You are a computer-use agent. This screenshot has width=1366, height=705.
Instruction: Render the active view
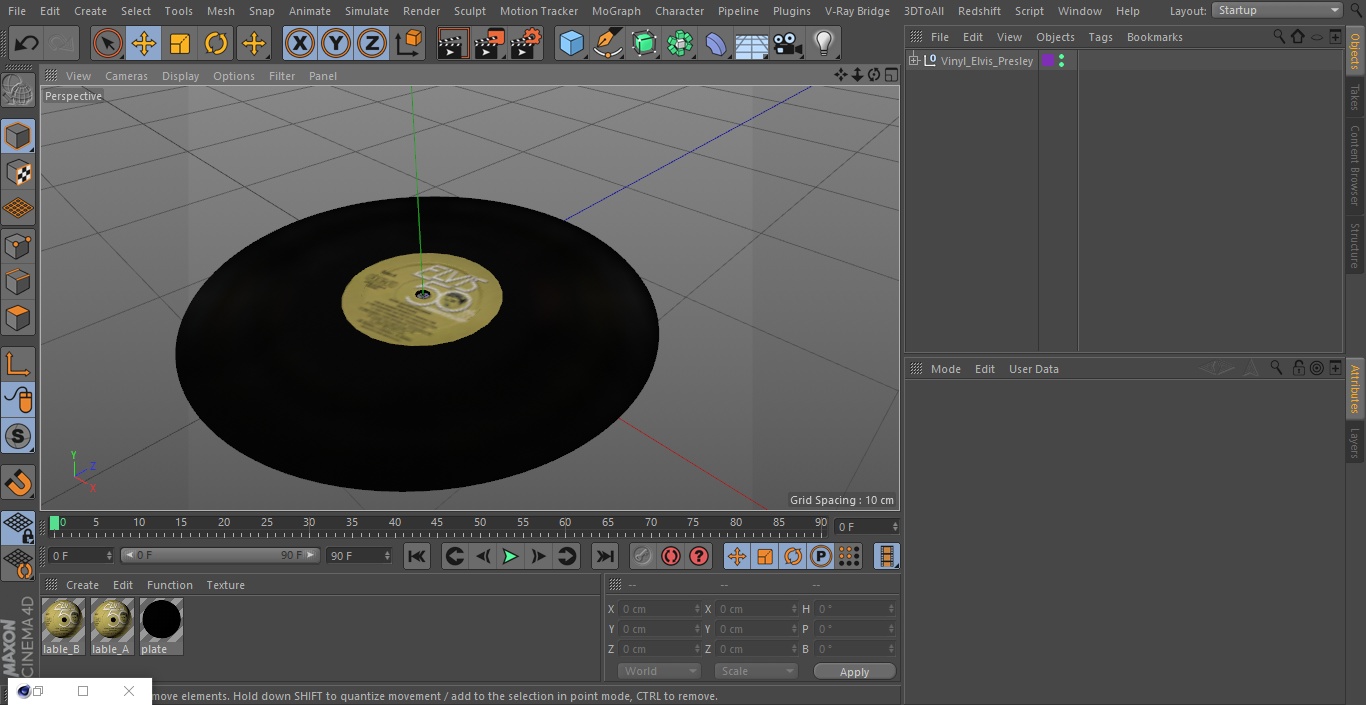pos(453,44)
